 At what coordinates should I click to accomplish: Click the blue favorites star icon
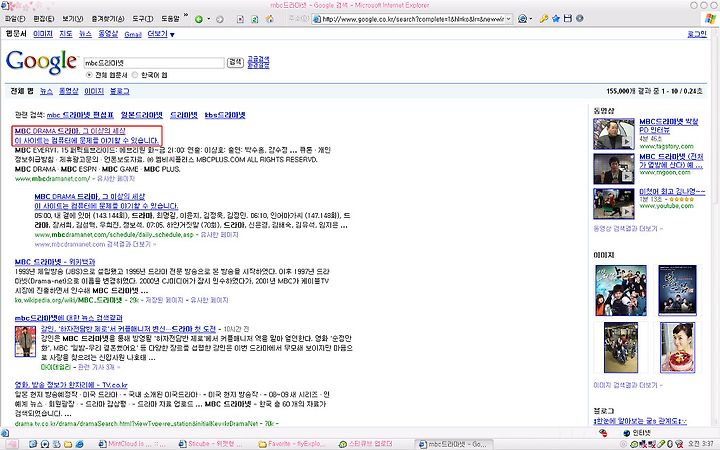tap(556, 19)
